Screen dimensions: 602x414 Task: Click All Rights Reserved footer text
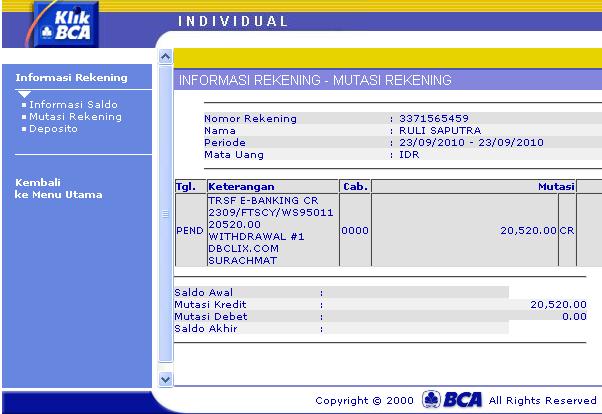[x=542, y=401]
